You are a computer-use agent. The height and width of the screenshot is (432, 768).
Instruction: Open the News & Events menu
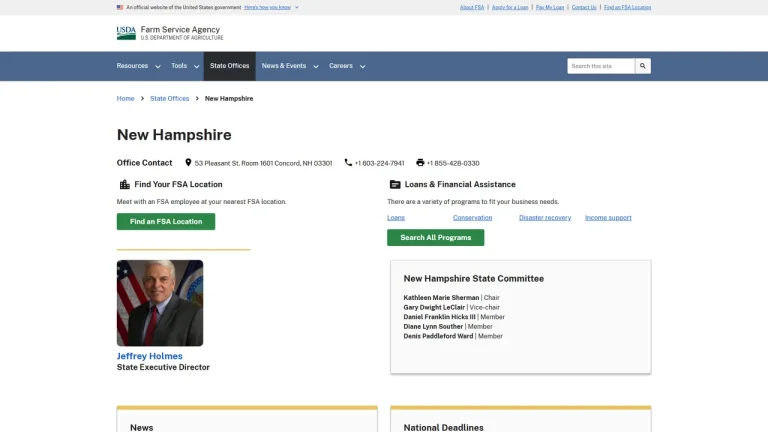point(284,66)
